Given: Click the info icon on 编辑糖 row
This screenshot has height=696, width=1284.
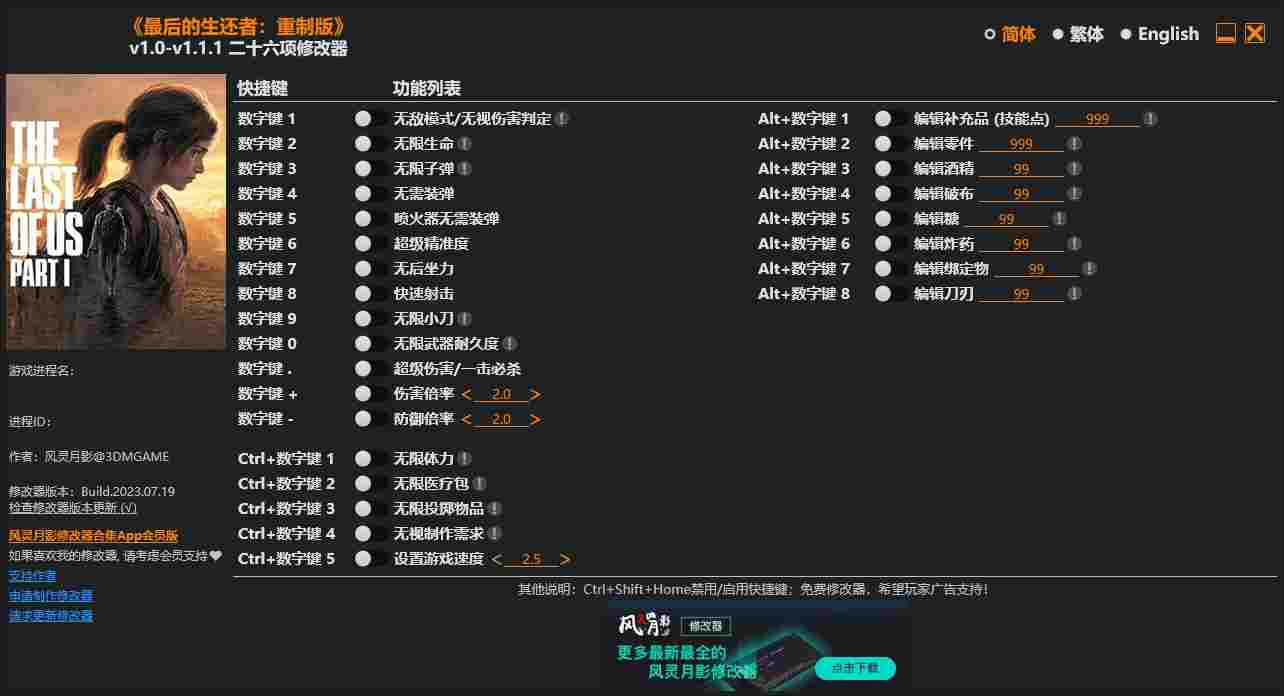Looking at the screenshot, I should click(x=1060, y=219).
